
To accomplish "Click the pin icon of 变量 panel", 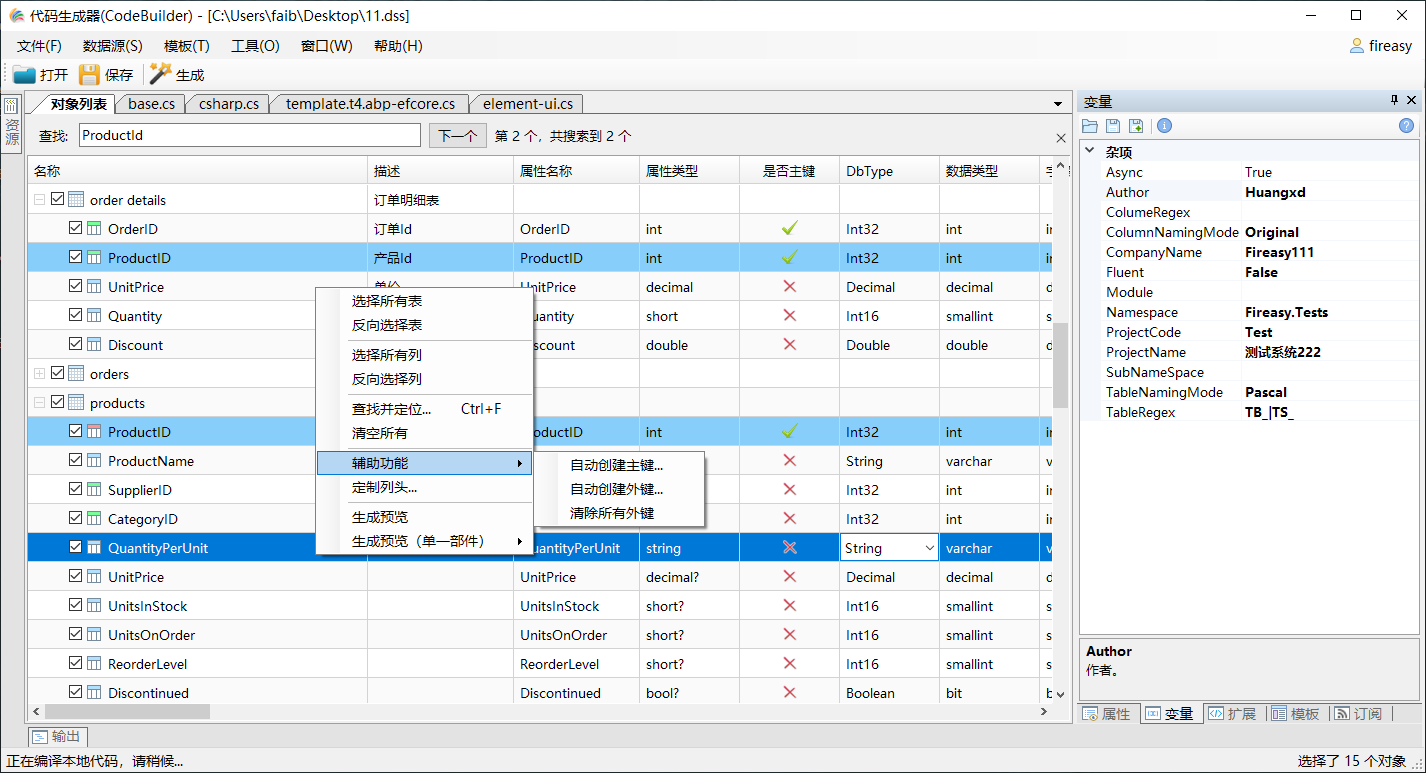I will 1394,101.
